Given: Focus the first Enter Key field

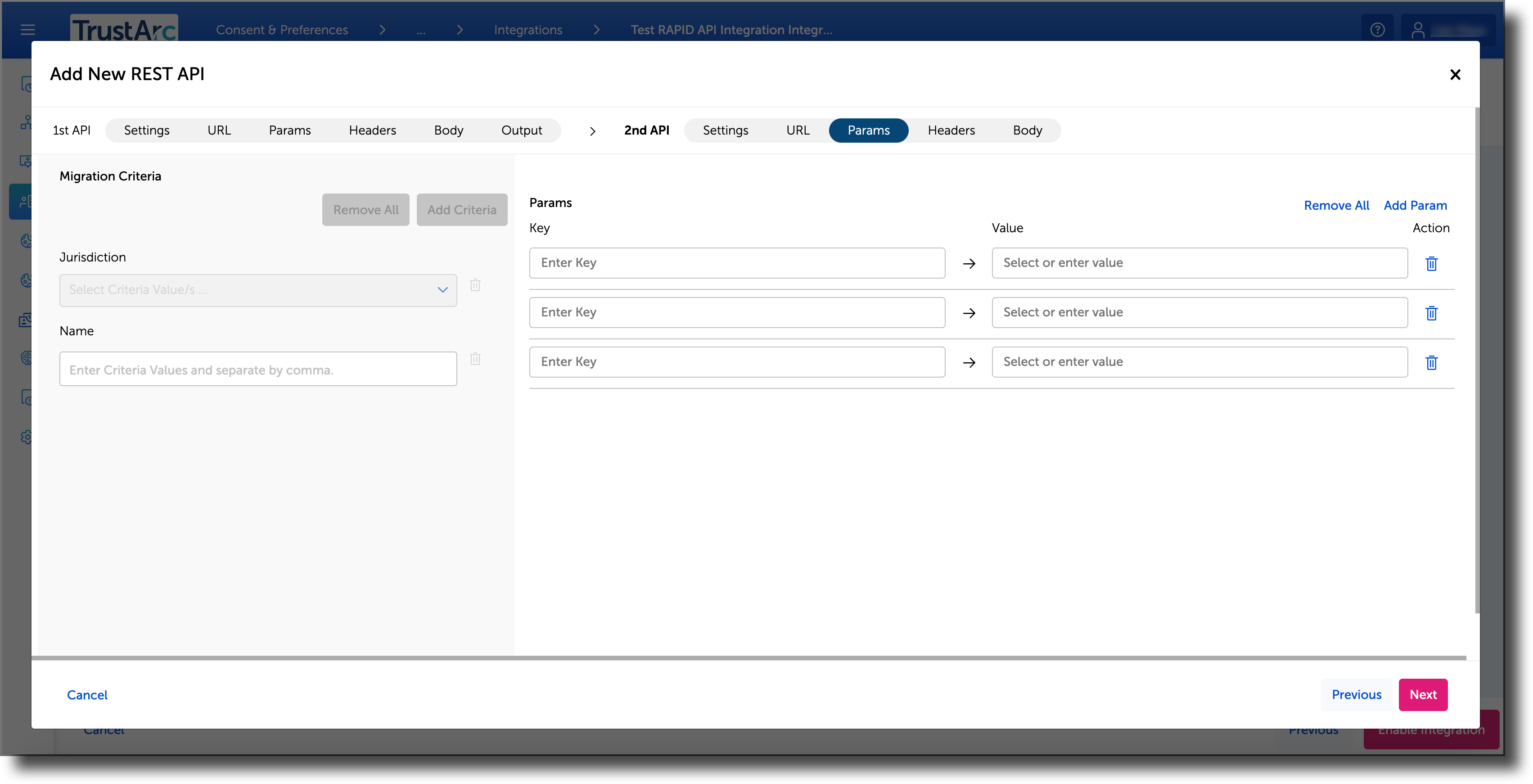Looking at the screenshot, I should click(737, 262).
